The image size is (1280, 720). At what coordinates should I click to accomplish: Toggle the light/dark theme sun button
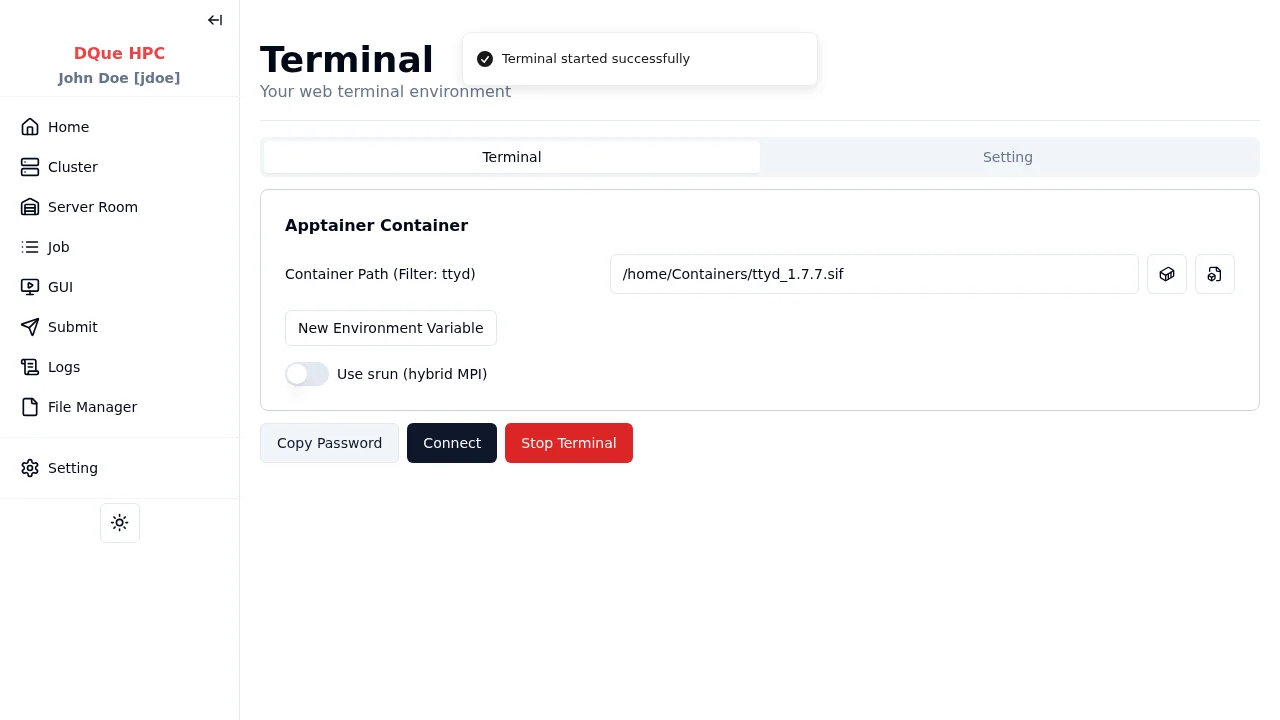tap(120, 523)
